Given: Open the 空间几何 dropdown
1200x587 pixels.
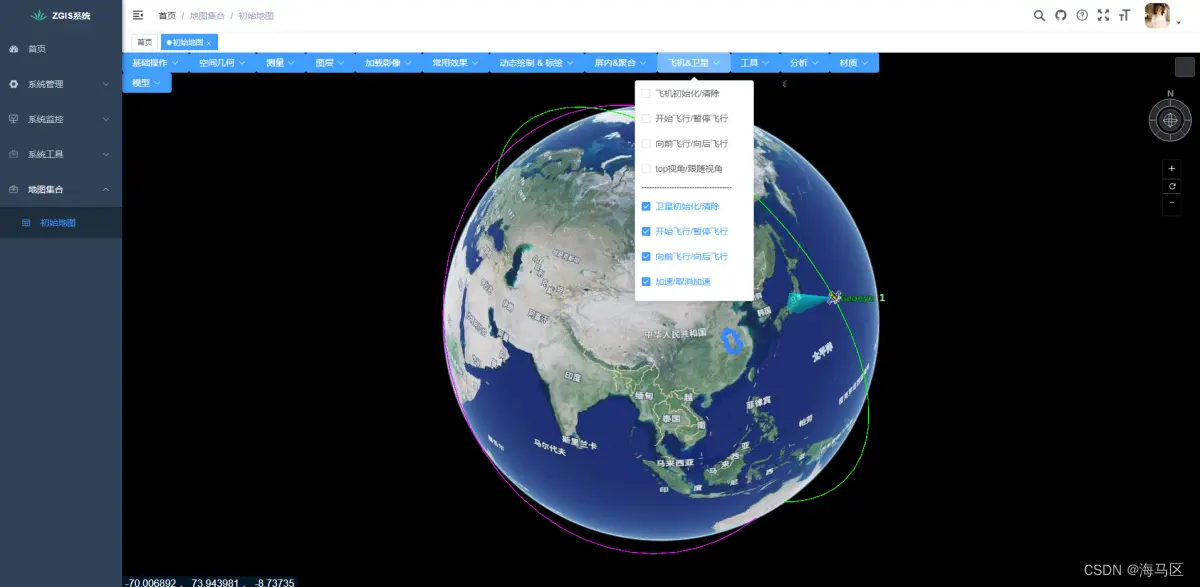Looking at the screenshot, I should (222, 62).
